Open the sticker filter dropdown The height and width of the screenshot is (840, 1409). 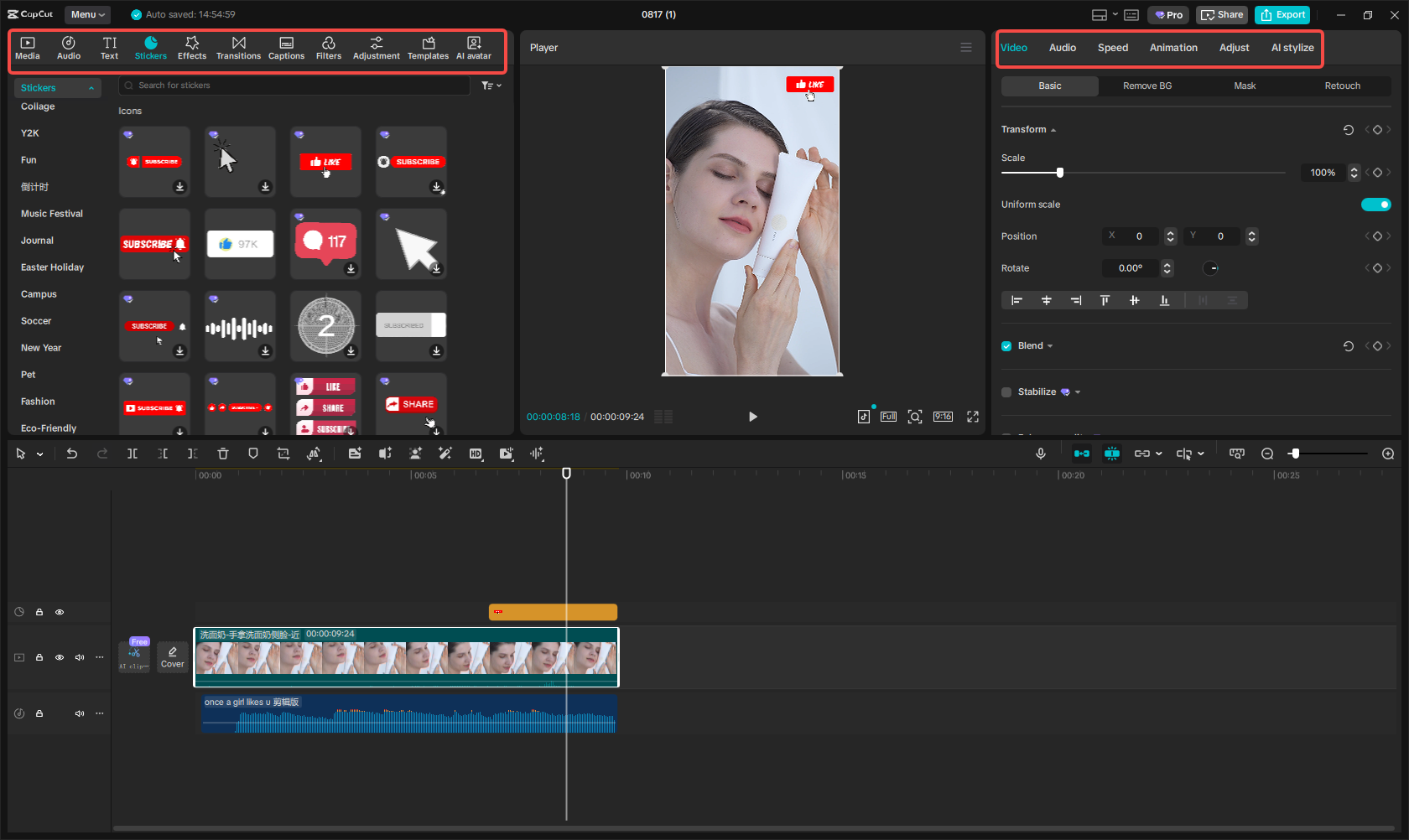[x=491, y=86]
